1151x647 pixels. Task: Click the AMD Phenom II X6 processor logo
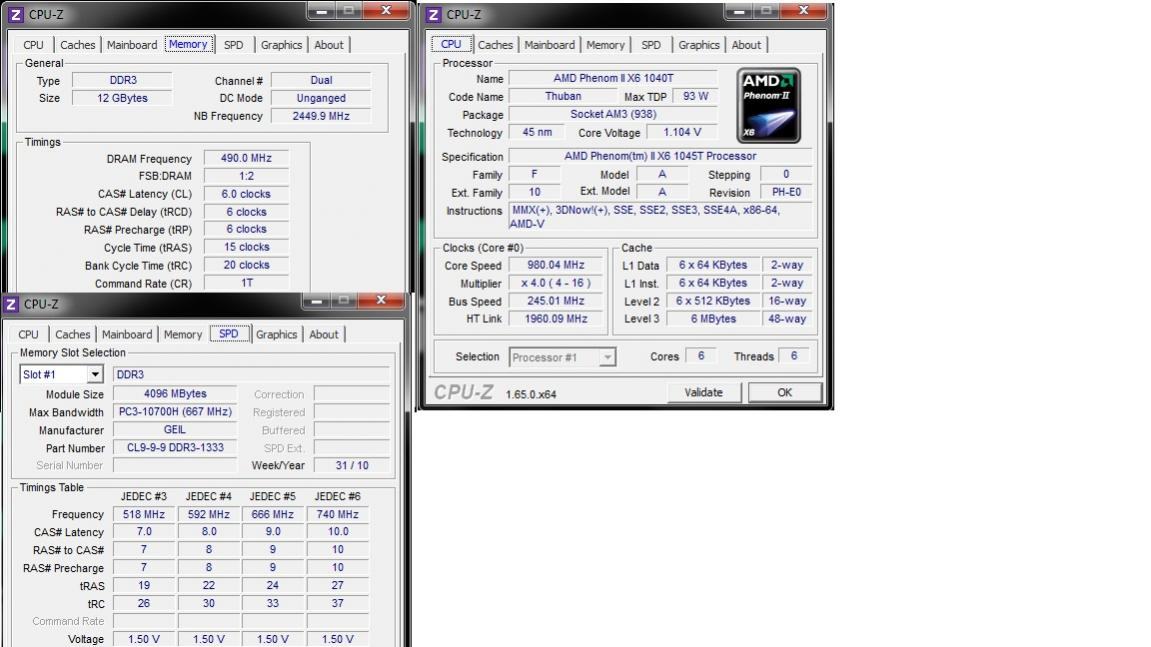click(769, 106)
